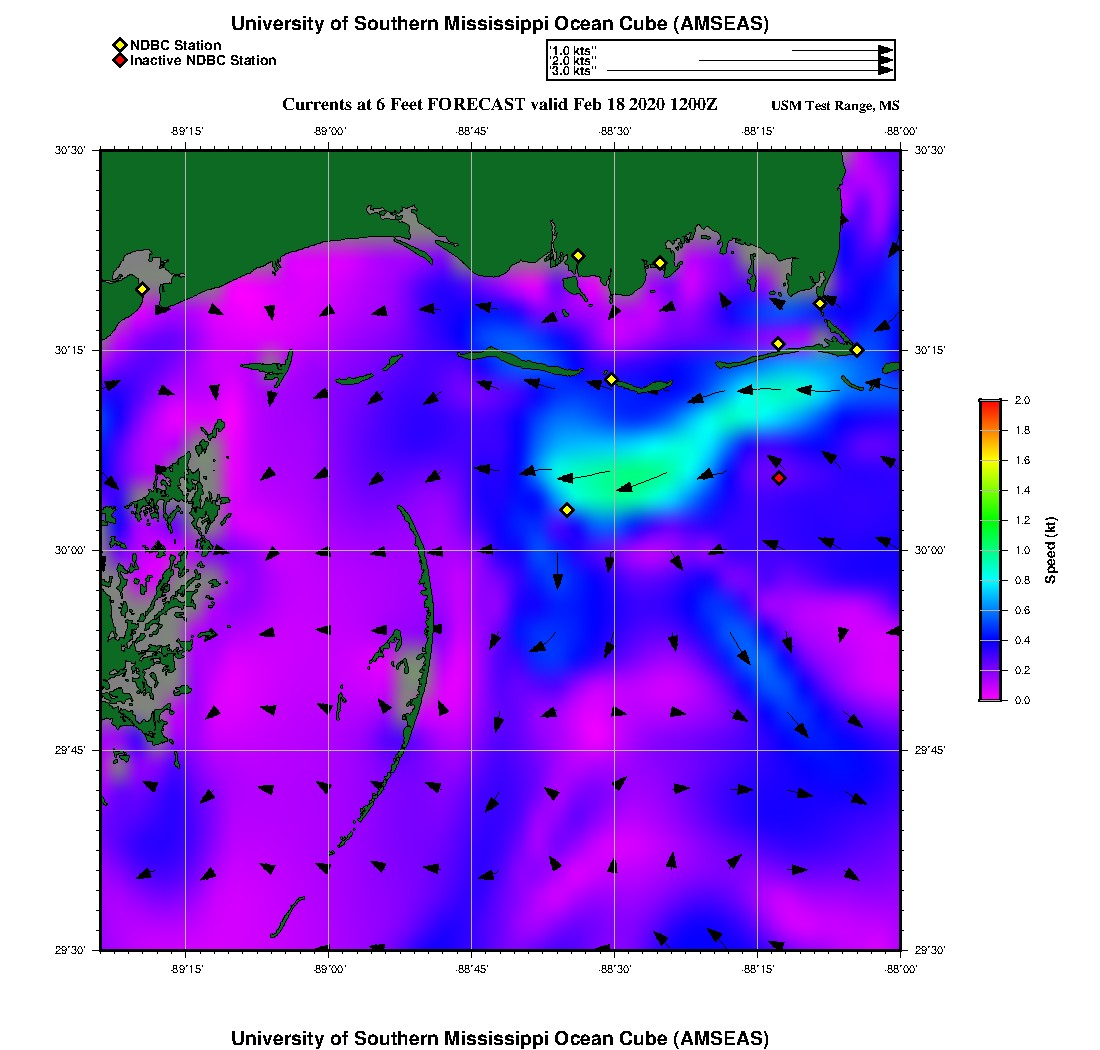Click the top 'Ocean Cube (AMSEAS)' heading
Viewport: 1100px width, 1050px height.
click(500, 24)
